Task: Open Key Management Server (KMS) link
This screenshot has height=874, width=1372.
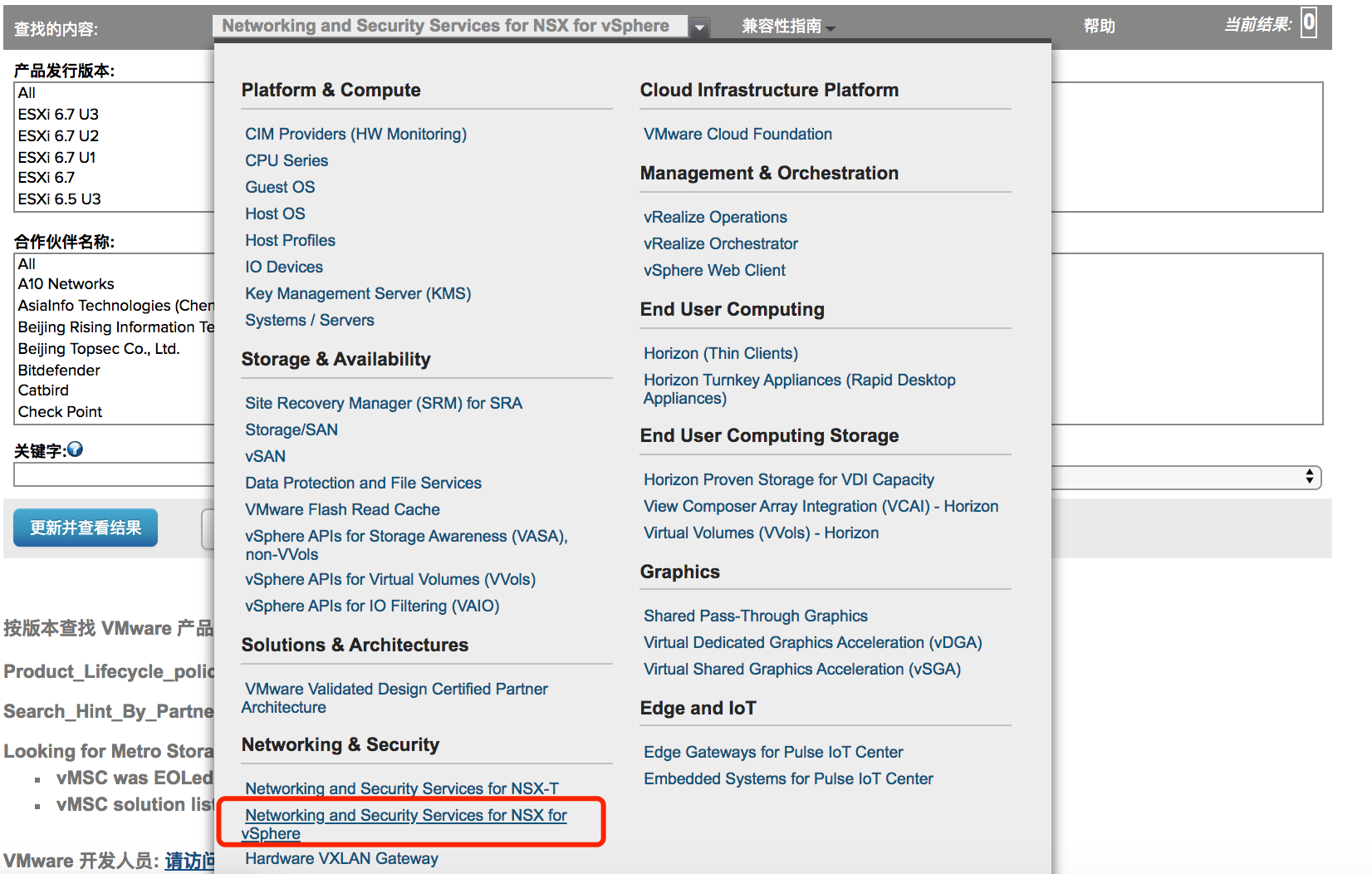Action: coord(358,293)
